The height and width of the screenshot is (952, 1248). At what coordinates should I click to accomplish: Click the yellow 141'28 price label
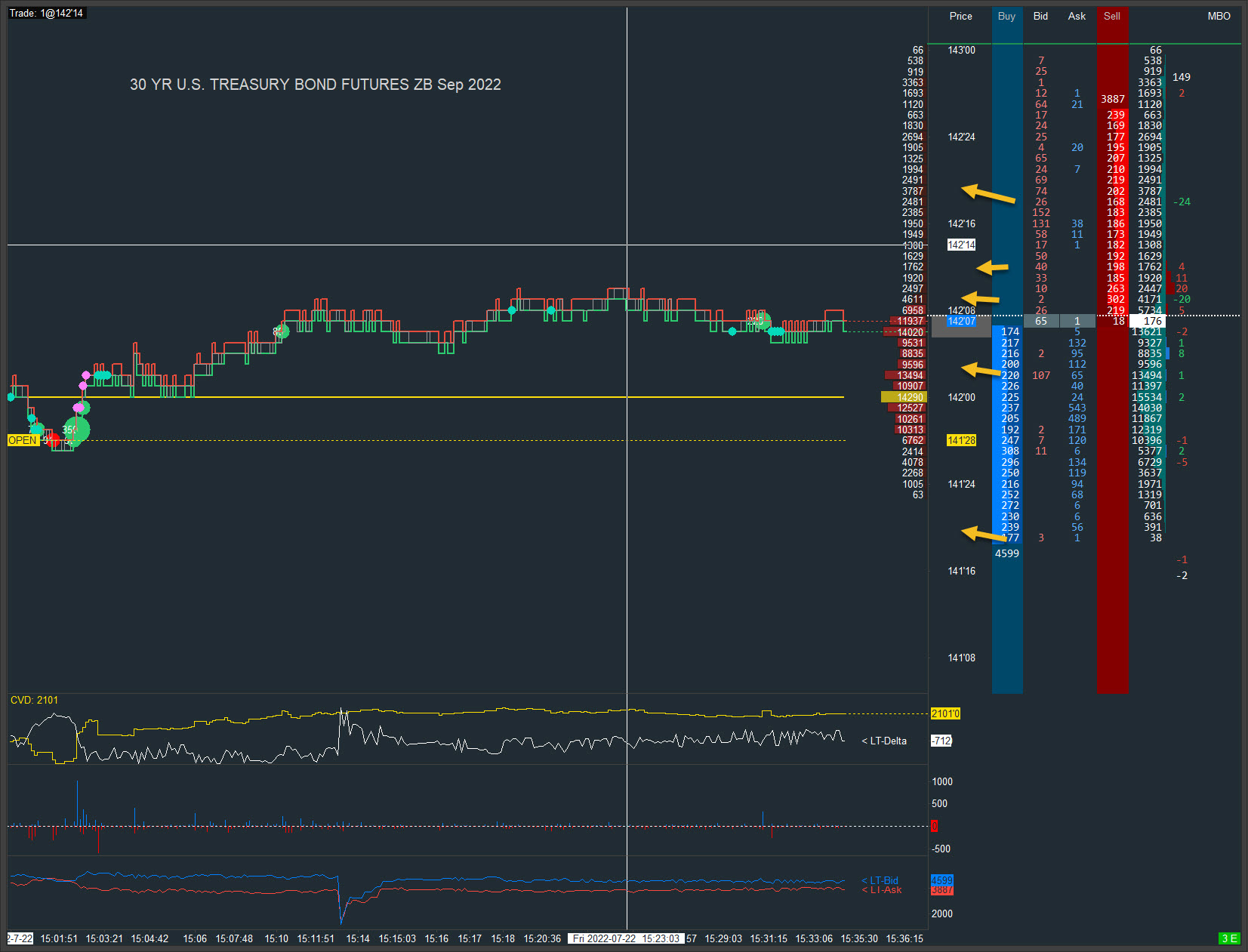coord(961,440)
